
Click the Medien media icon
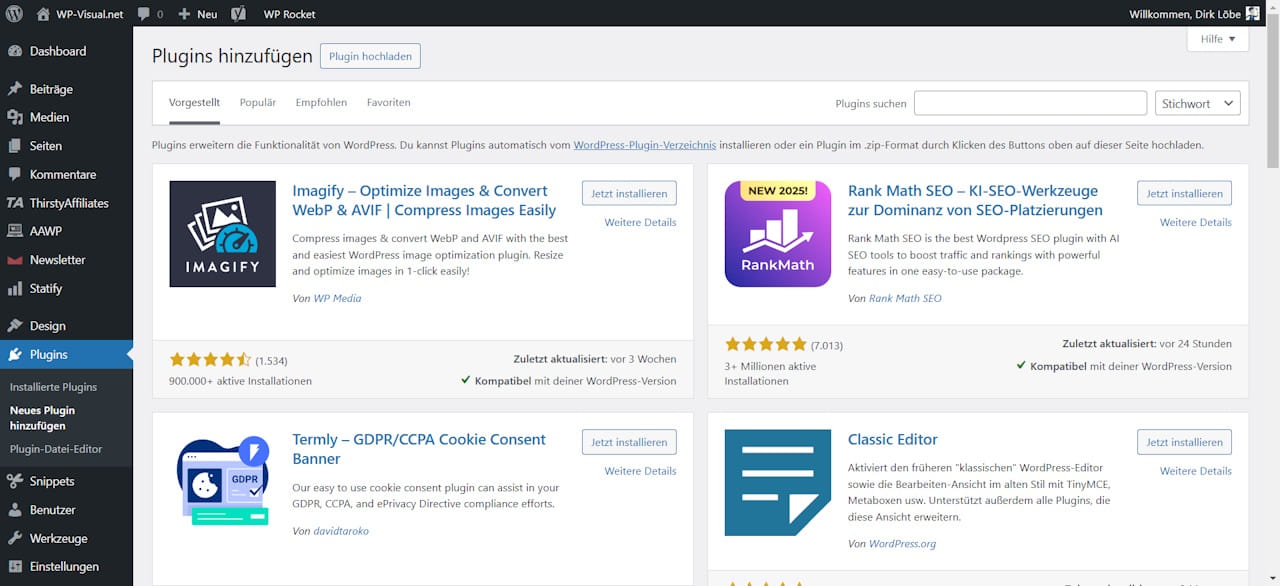tap(15, 117)
